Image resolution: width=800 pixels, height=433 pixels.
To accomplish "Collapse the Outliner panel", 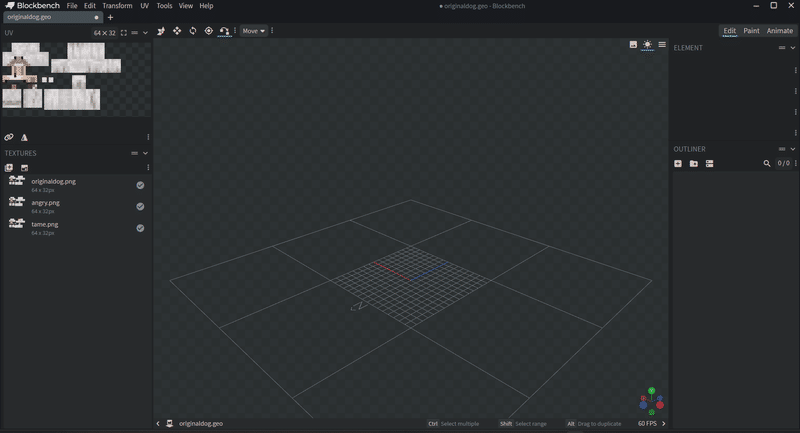I will click(x=793, y=149).
